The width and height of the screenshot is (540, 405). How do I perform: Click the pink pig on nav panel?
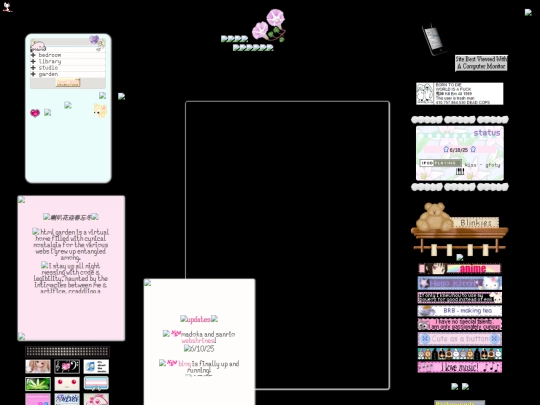click(x=38, y=46)
